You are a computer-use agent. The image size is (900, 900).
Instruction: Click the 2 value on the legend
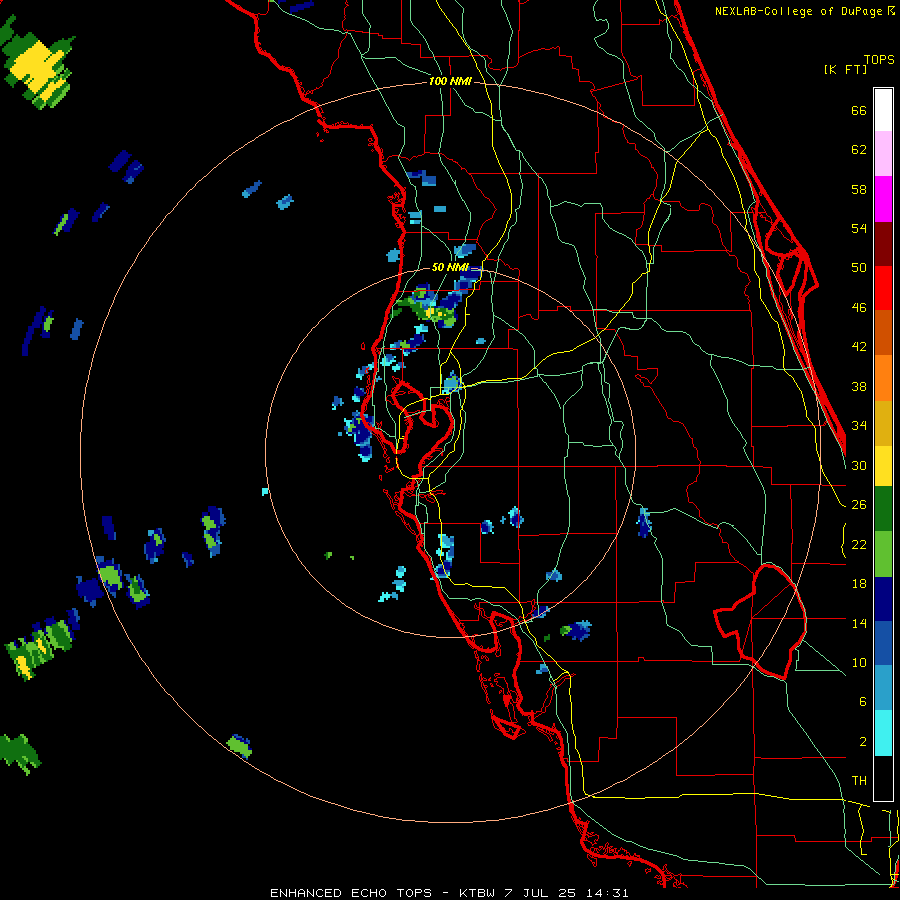click(x=862, y=741)
